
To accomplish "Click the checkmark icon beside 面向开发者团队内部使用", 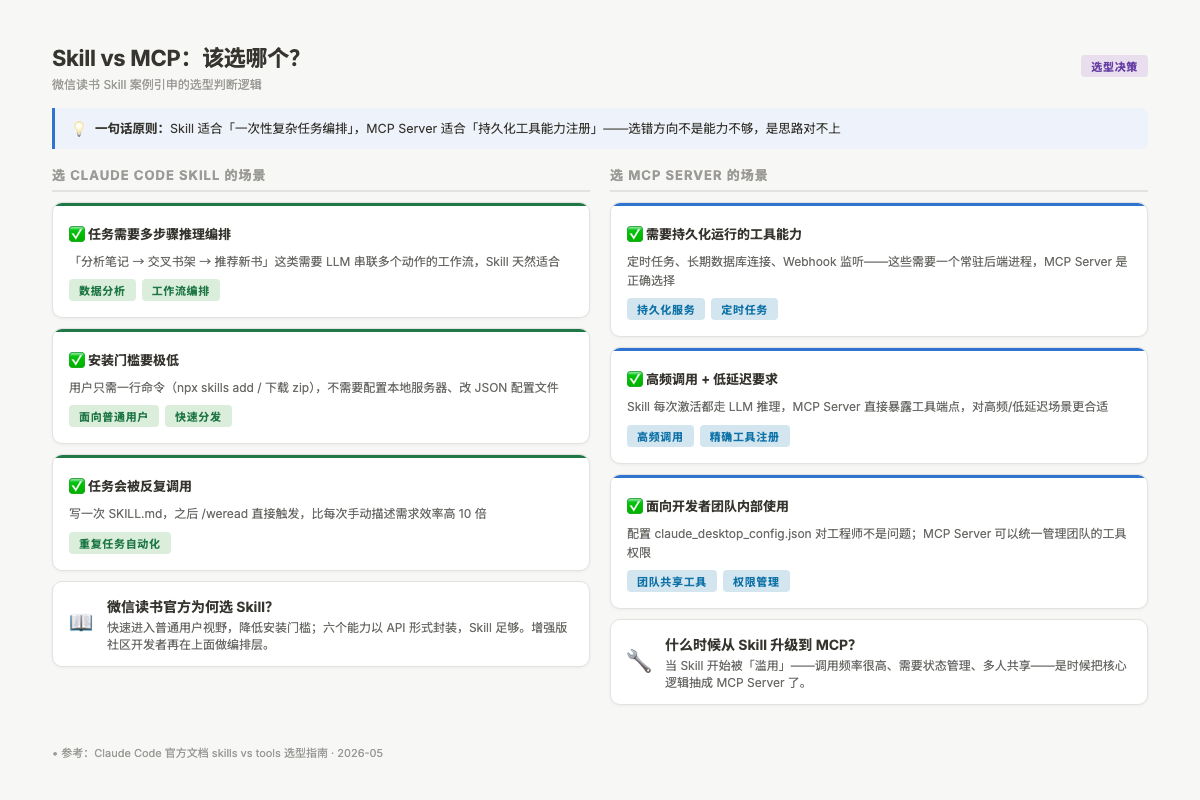I will click(x=634, y=506).
